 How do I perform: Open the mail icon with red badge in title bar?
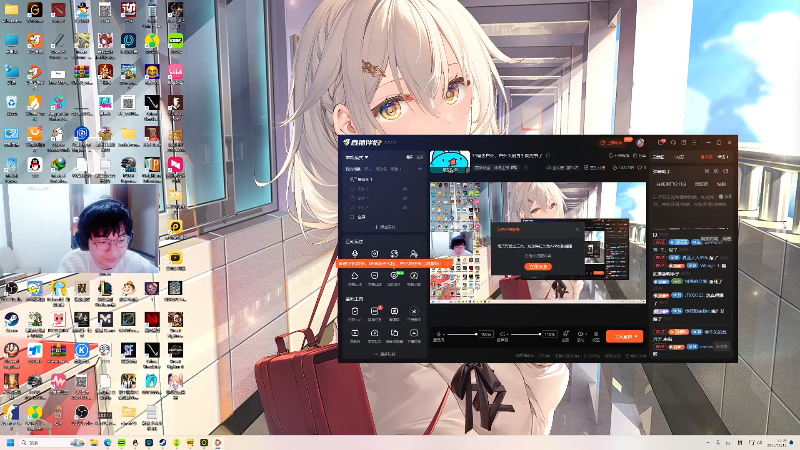click(661, 142)
